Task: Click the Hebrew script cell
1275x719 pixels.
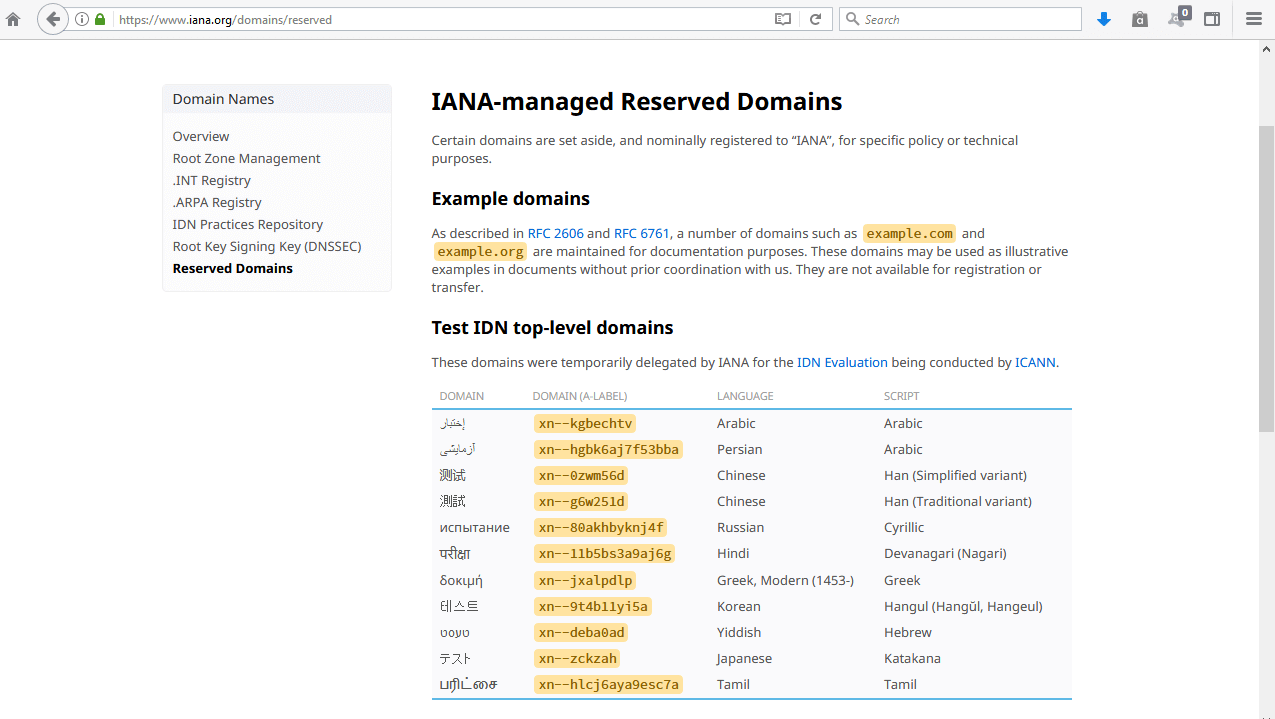Action: pyautogui.click(x=908, y=632)
